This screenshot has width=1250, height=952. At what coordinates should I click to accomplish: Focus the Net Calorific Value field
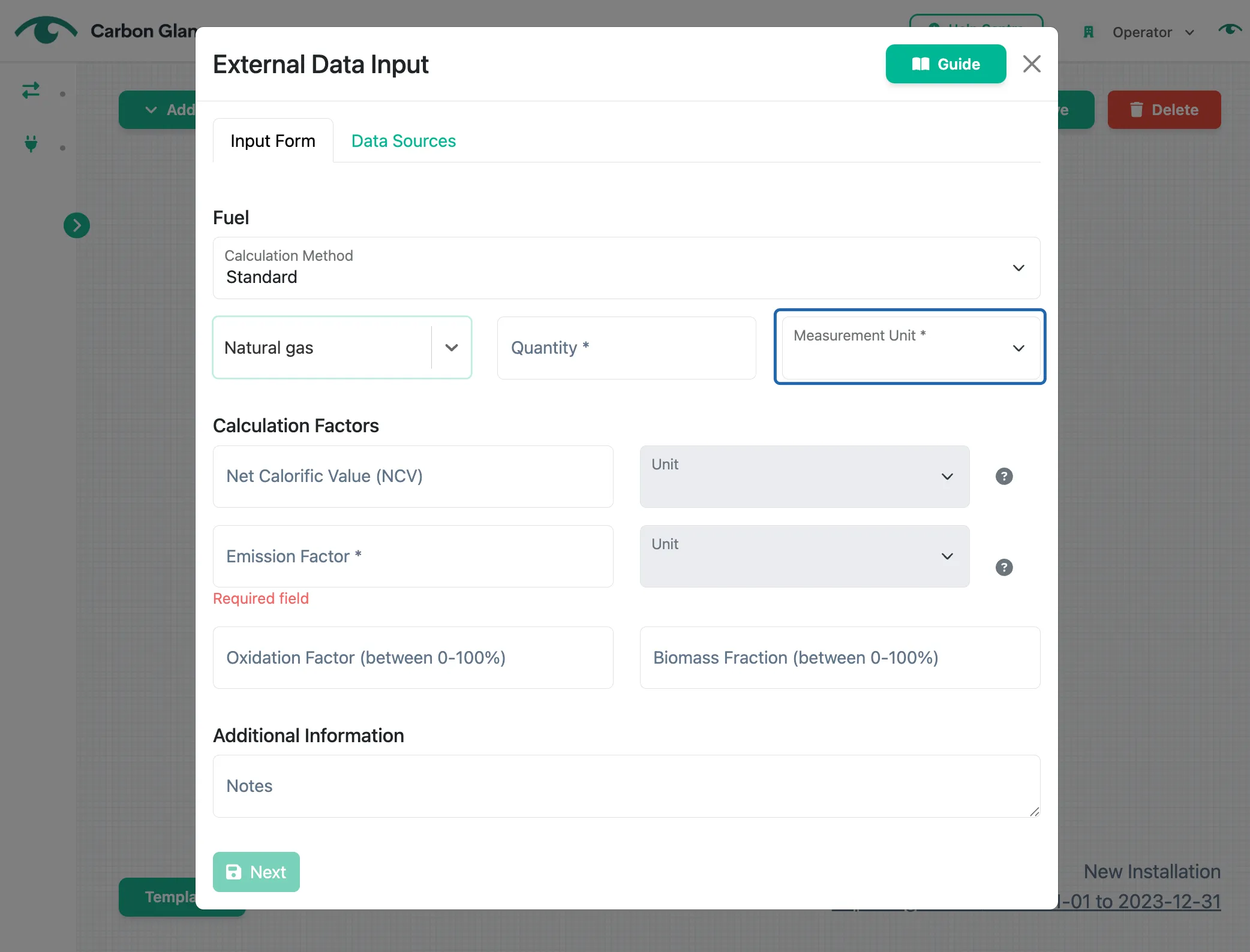tap(413, 477)
